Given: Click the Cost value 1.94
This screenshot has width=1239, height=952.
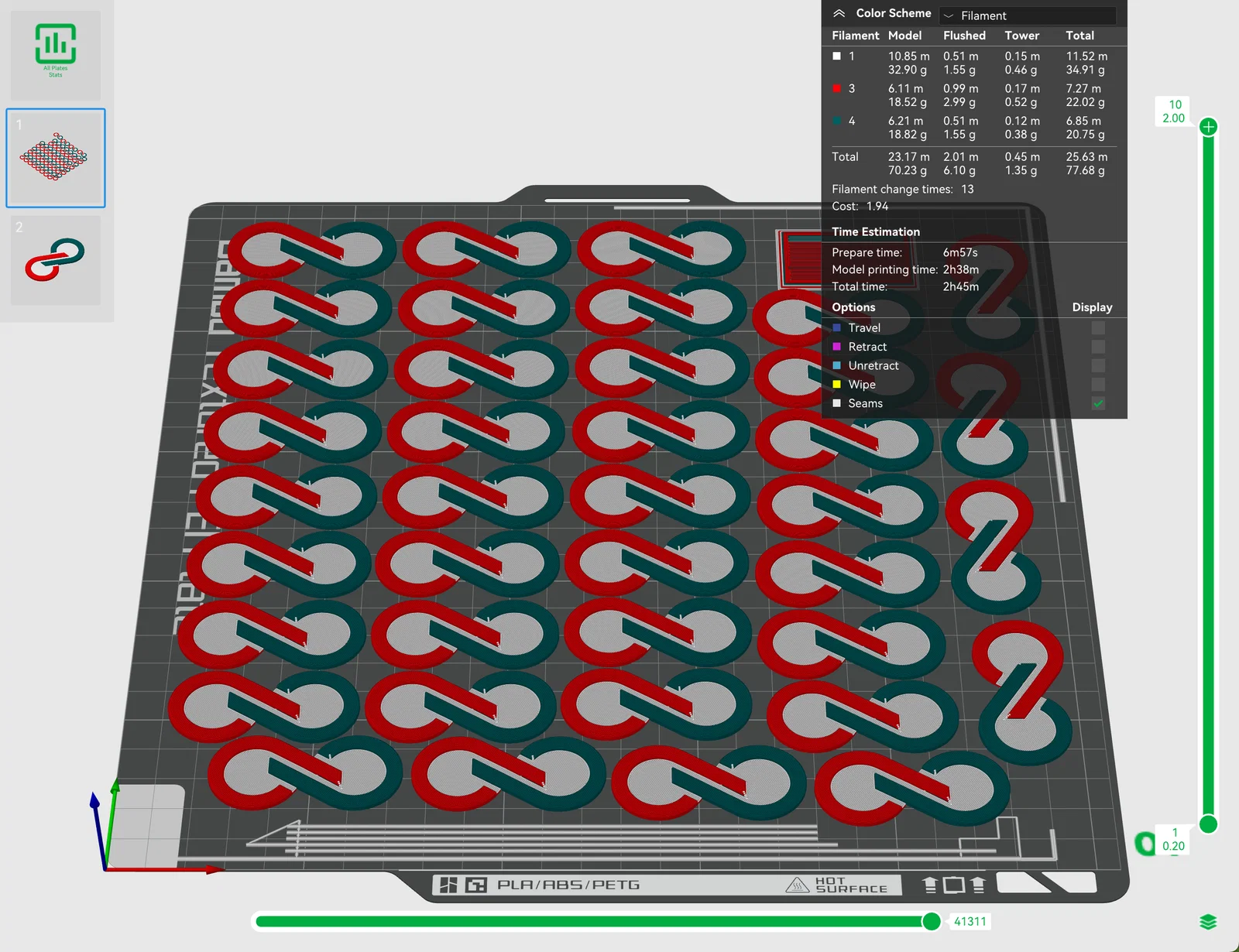Looking at the screenshot, I should pos(877,206).
